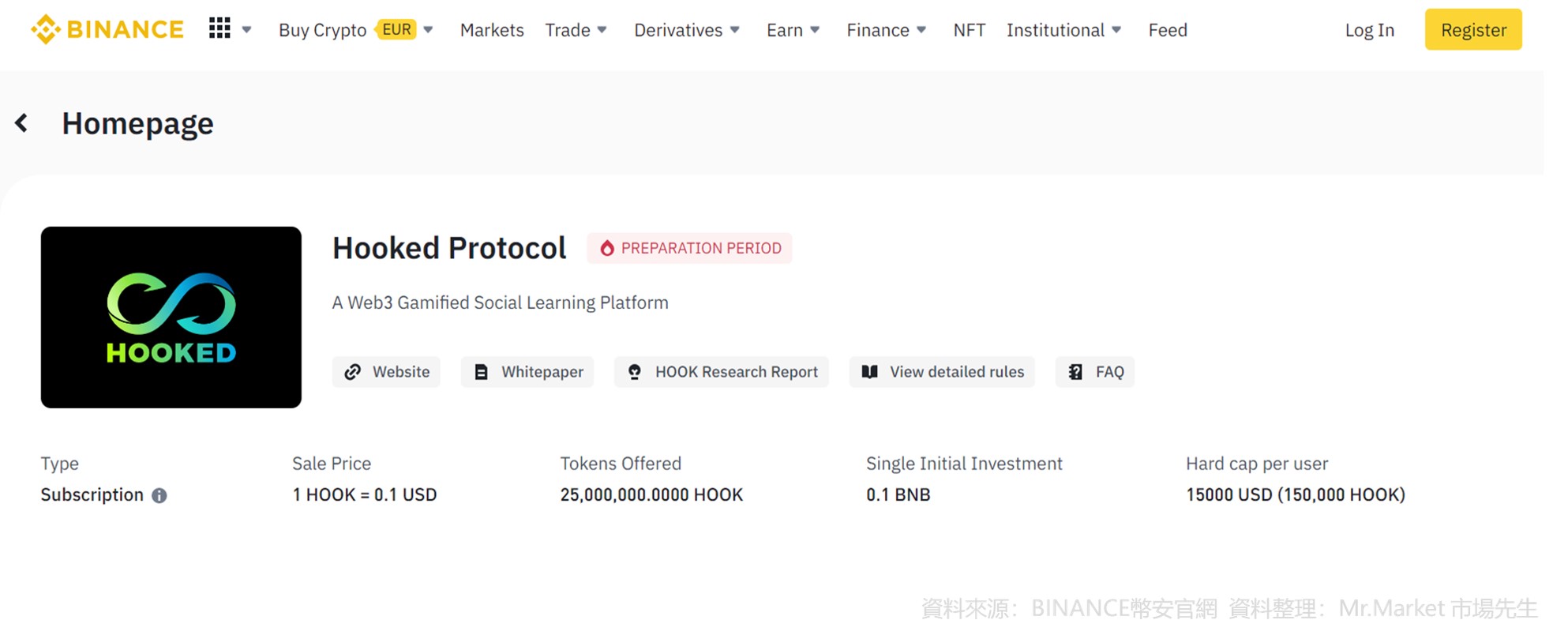The height and width of the screenshot is (635, 1568).
Task: Select the "Hooked Protocol" title text
Action: 449,248
